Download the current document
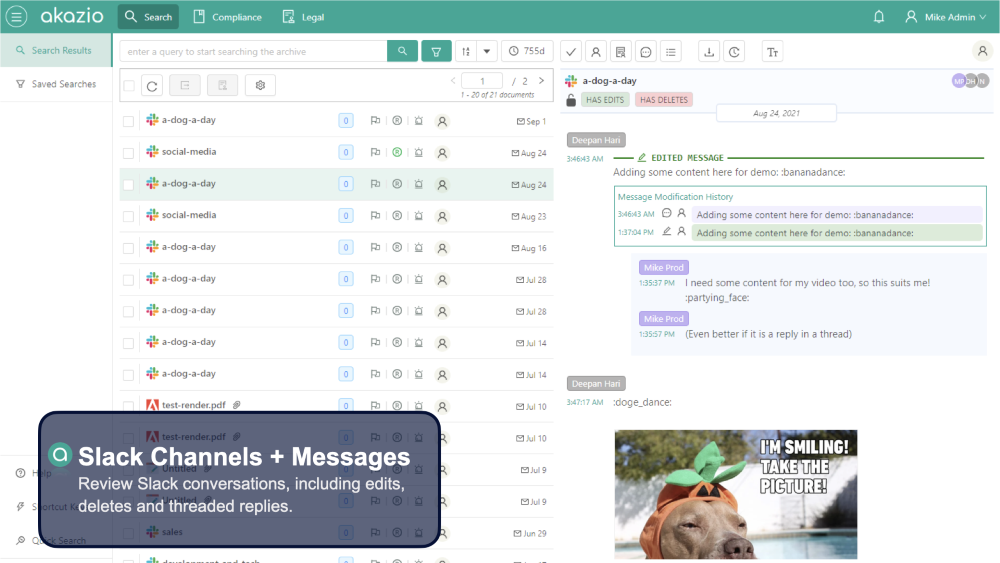 (x=709, y=52)
